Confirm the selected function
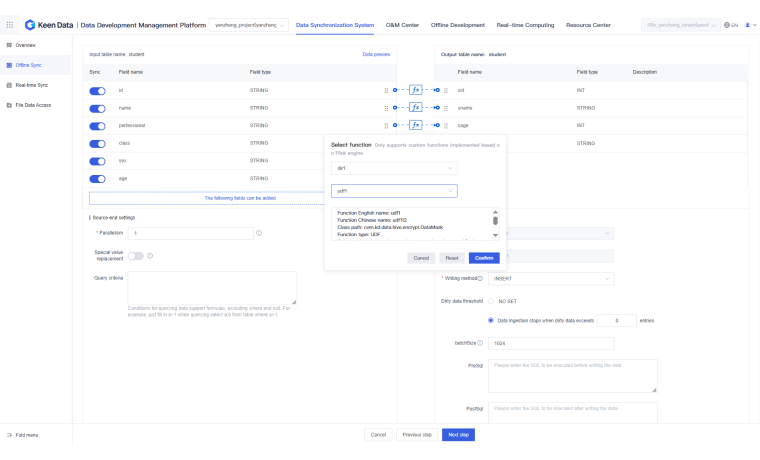Viewport: 760px width, 460px height. click(x=483, y=258)
